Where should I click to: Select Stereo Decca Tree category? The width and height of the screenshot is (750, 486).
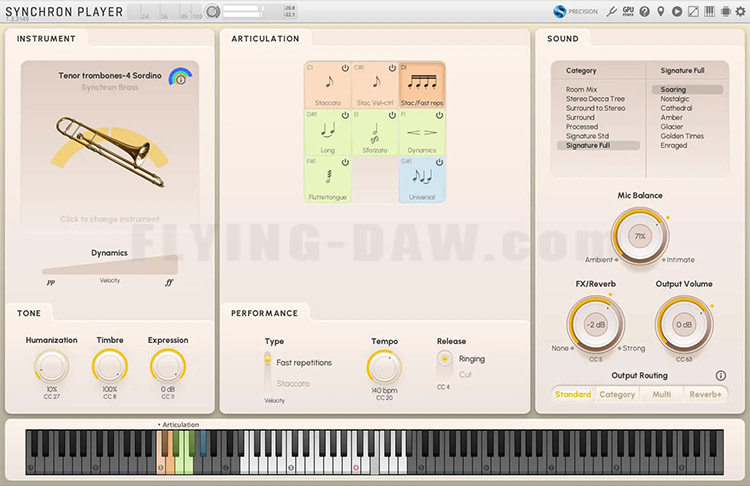pyautogui.click(x=595, y=99)
